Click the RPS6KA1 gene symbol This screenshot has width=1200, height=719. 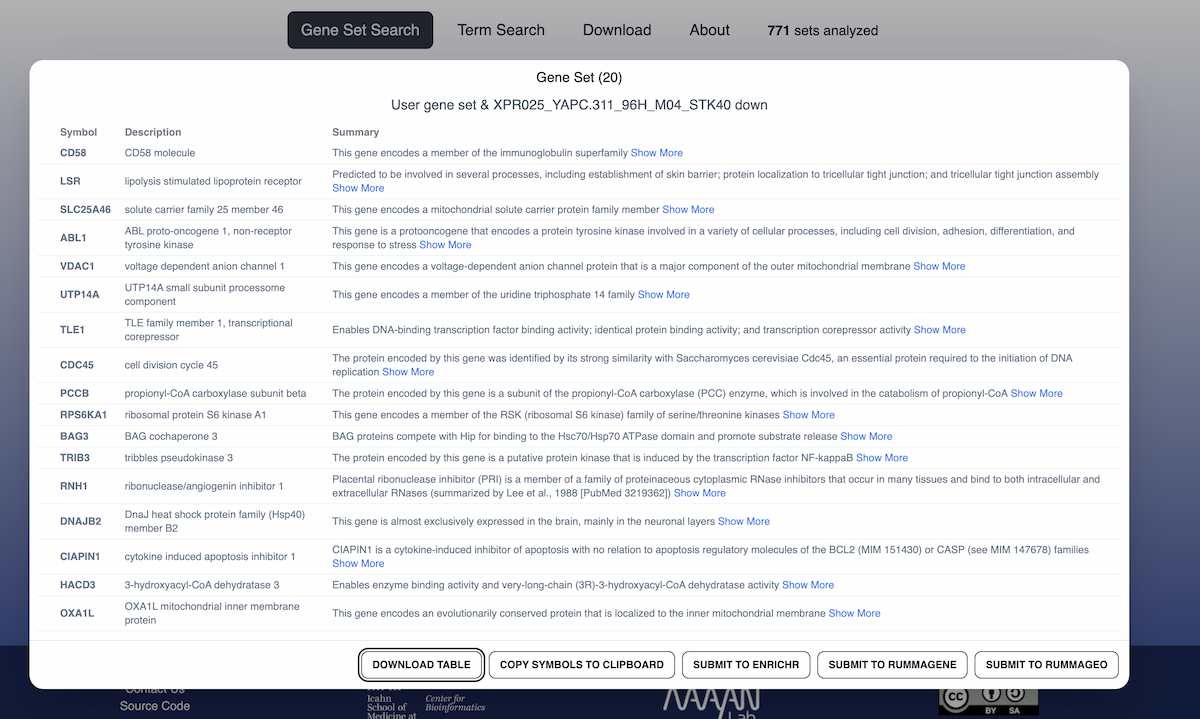pyautogui.click(x=83, y=415)
